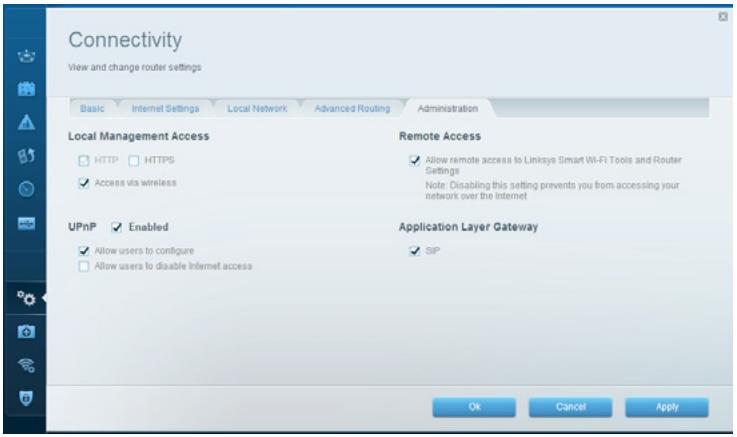Open Media Prioritization sidebar icon
This screenshot has height=437, width=737.
pos(26,156)
